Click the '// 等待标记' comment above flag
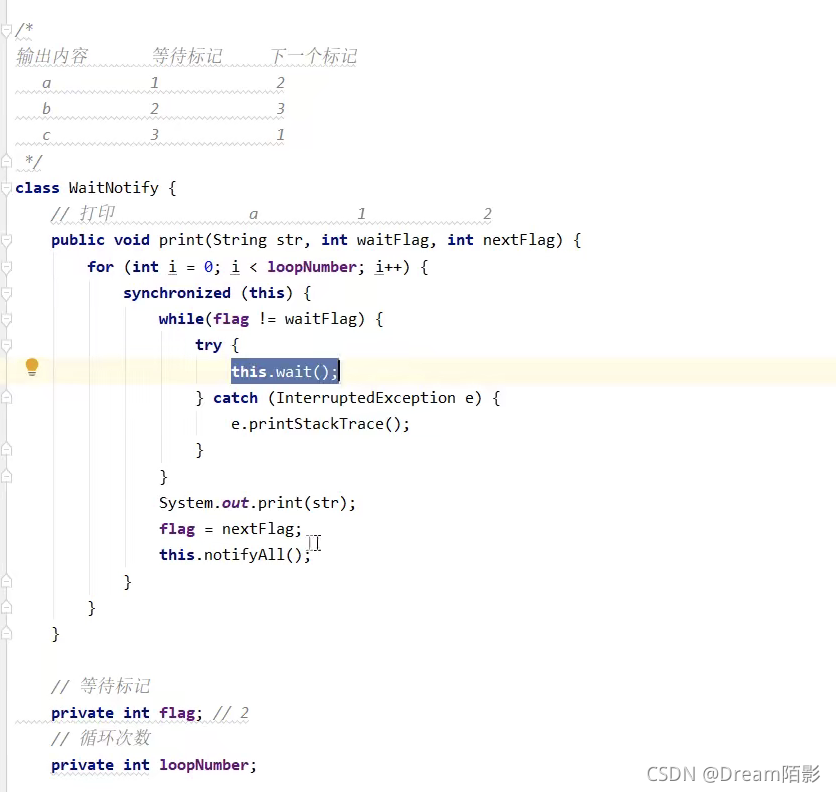 (x=101, y=686)
